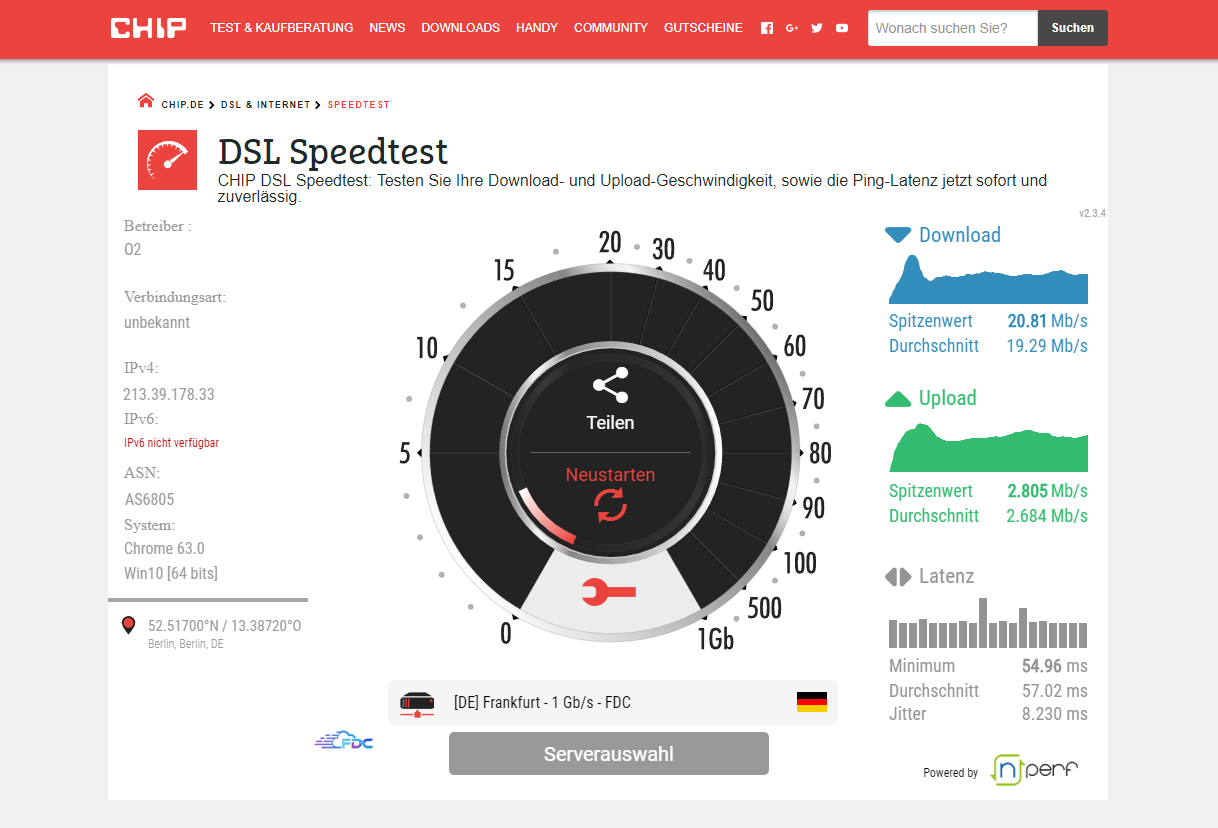Click the version label v2.3.4
Viewport: 1218px width, 828px height.
click(x=1092, y=214)
